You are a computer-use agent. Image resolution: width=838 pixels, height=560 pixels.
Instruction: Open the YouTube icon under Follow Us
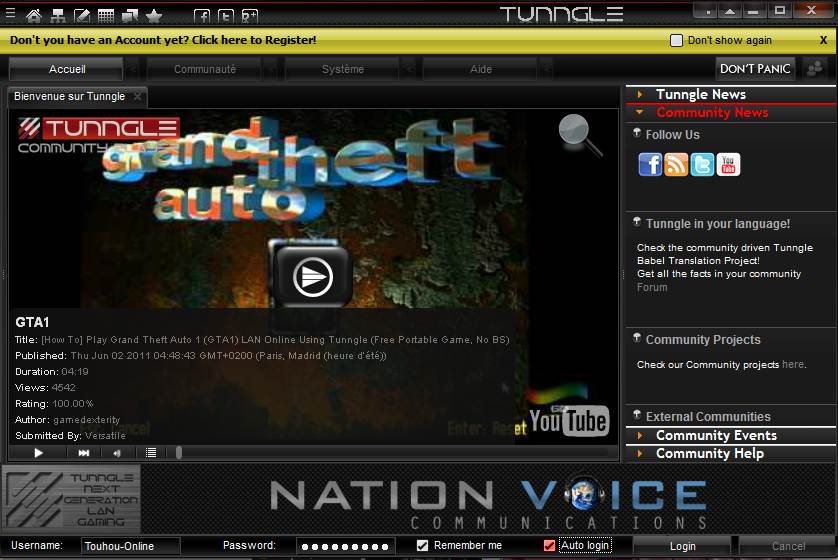[728, 164]
